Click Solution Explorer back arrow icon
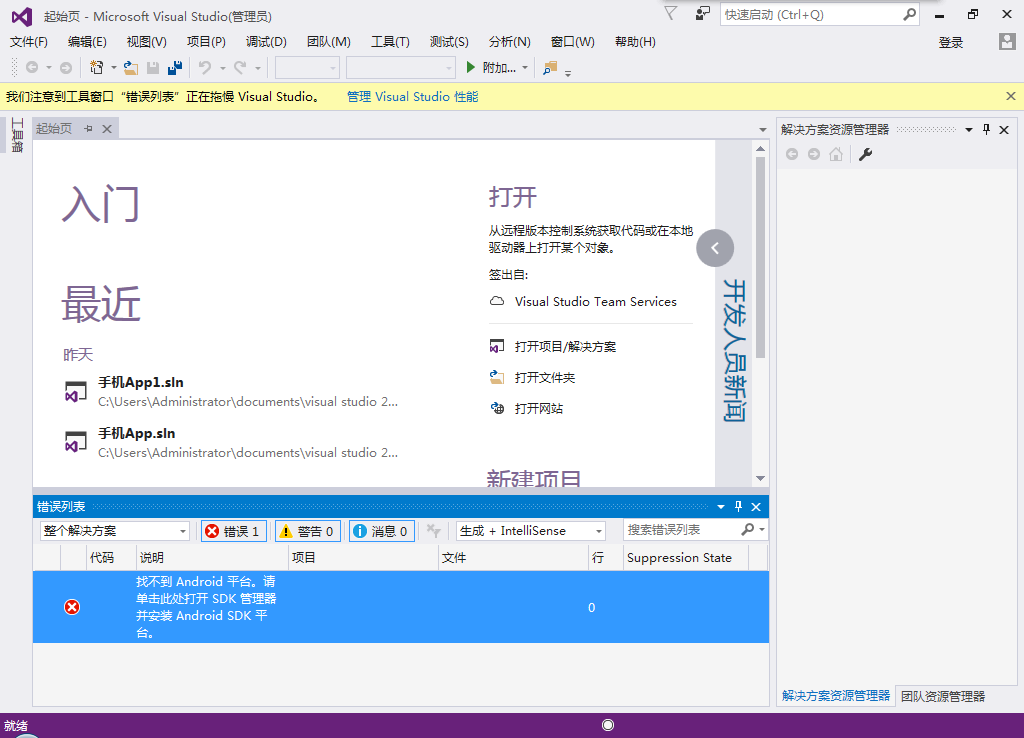Viewport: 1024px width, 738px height. click(792, 154)
